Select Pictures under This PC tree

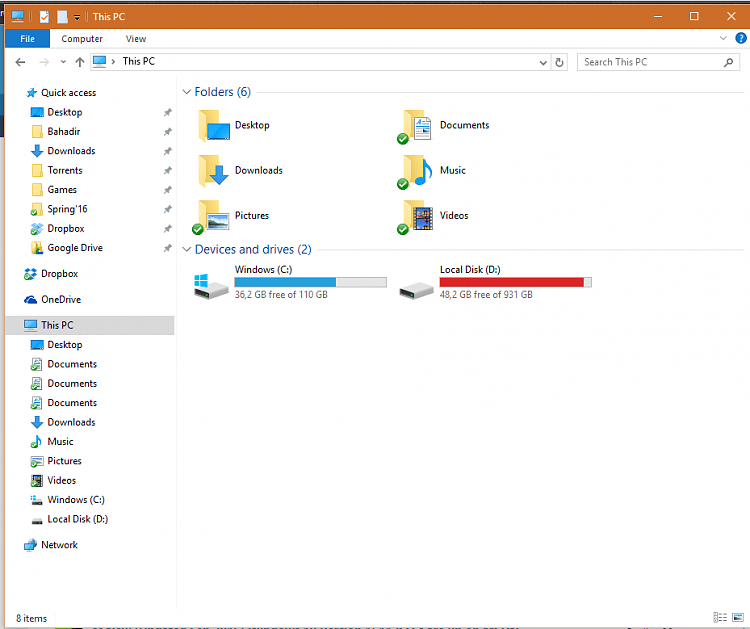pos(56,461)
